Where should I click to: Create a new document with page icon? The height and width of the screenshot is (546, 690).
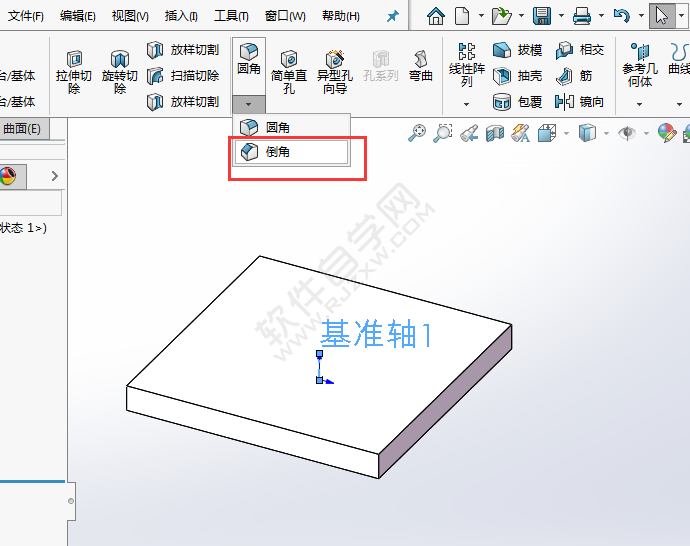(x=462, y=16)
